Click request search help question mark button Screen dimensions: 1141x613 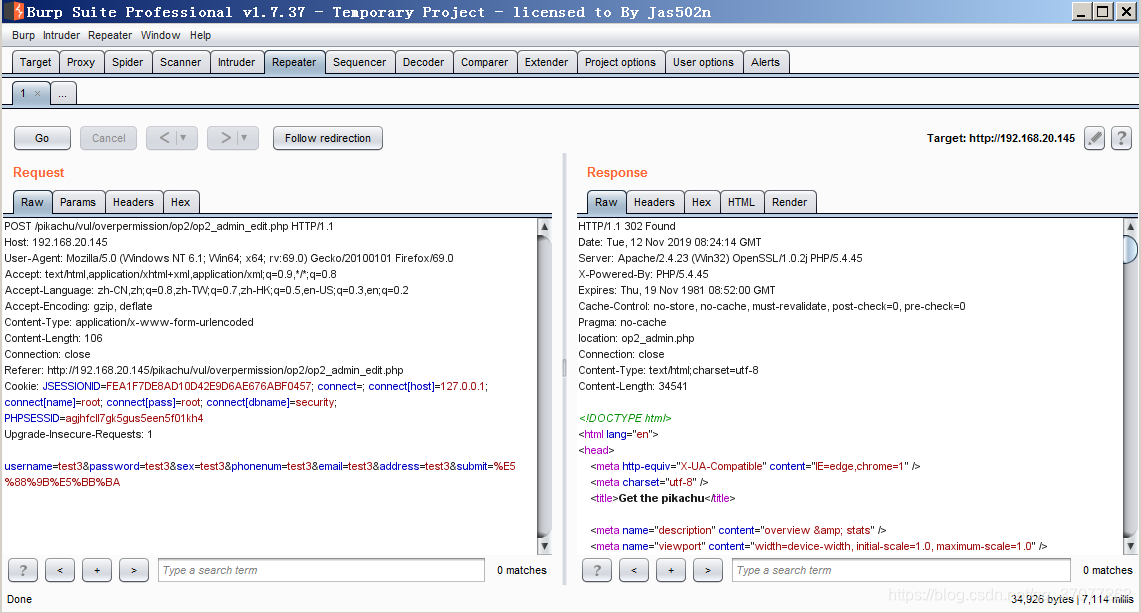point(23,570)
